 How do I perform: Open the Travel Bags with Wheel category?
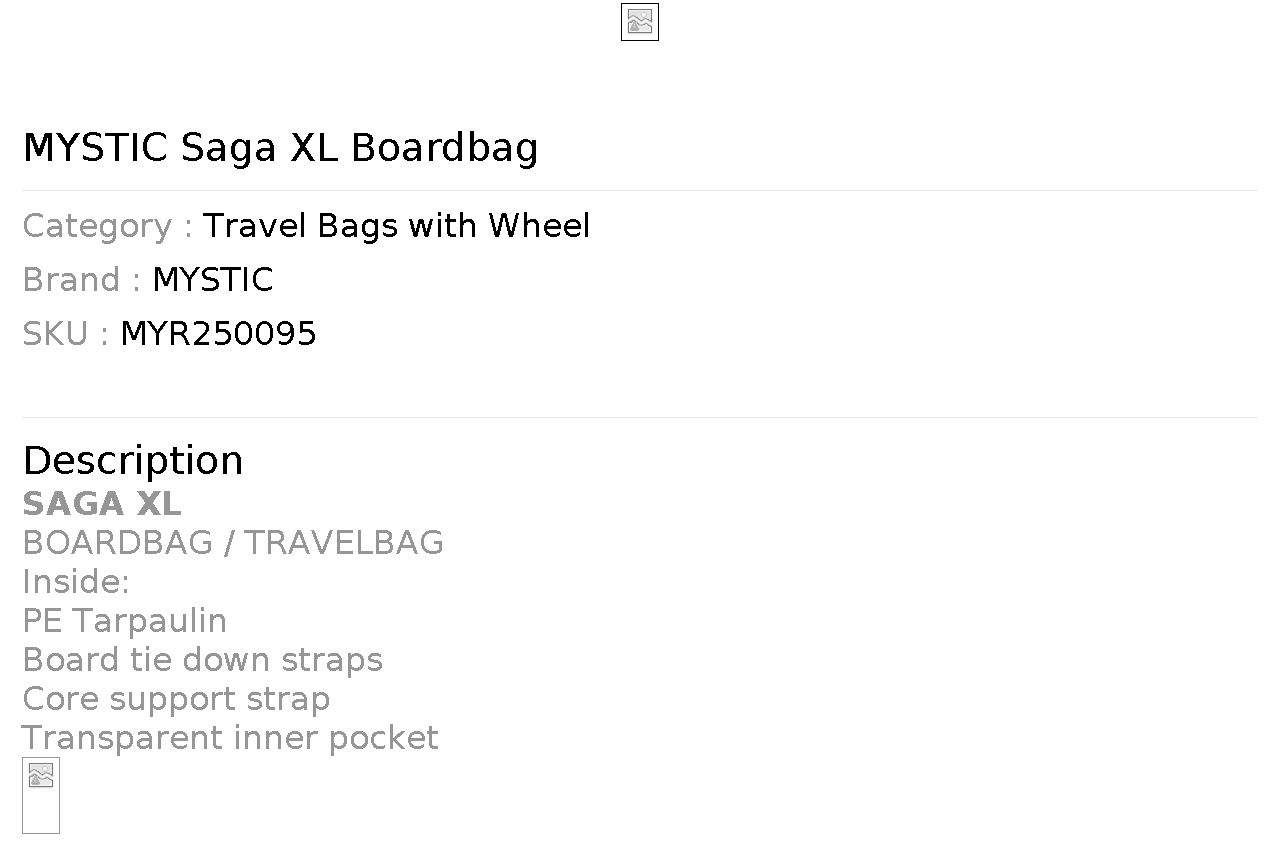tap(396, 226)
